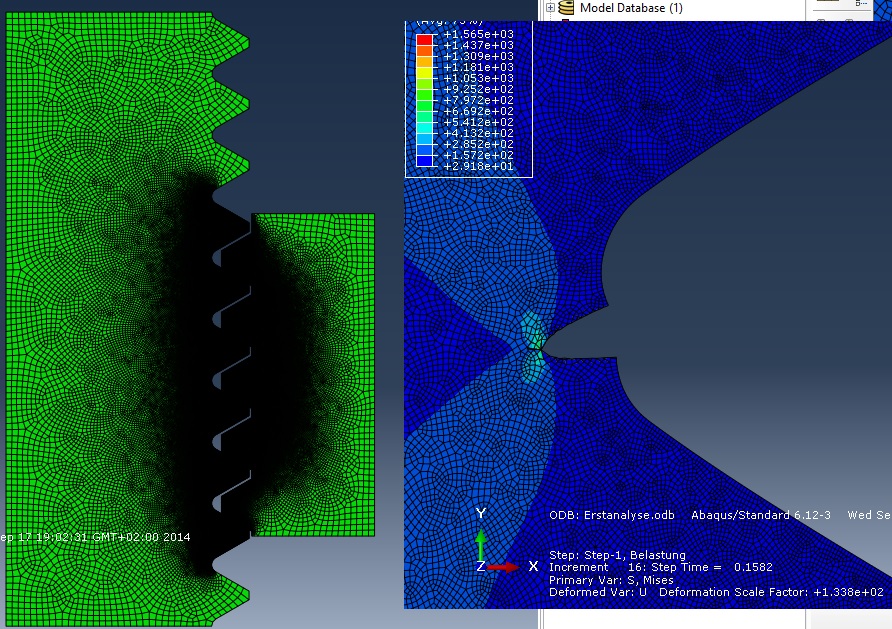Click the Step: Step-1, Belastung annotation

pyautogui.click(x=616, y=555)
